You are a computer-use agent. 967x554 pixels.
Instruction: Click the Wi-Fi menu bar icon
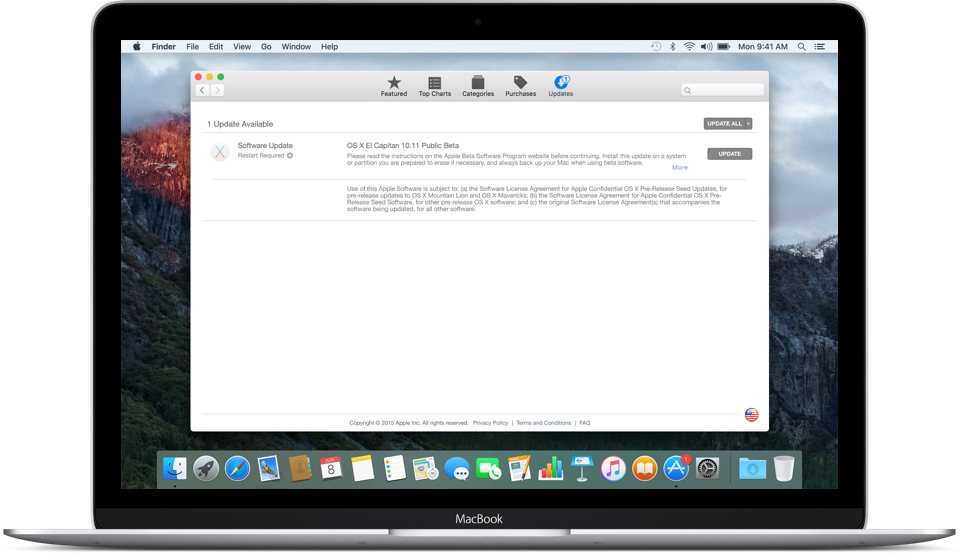point(689,46)
